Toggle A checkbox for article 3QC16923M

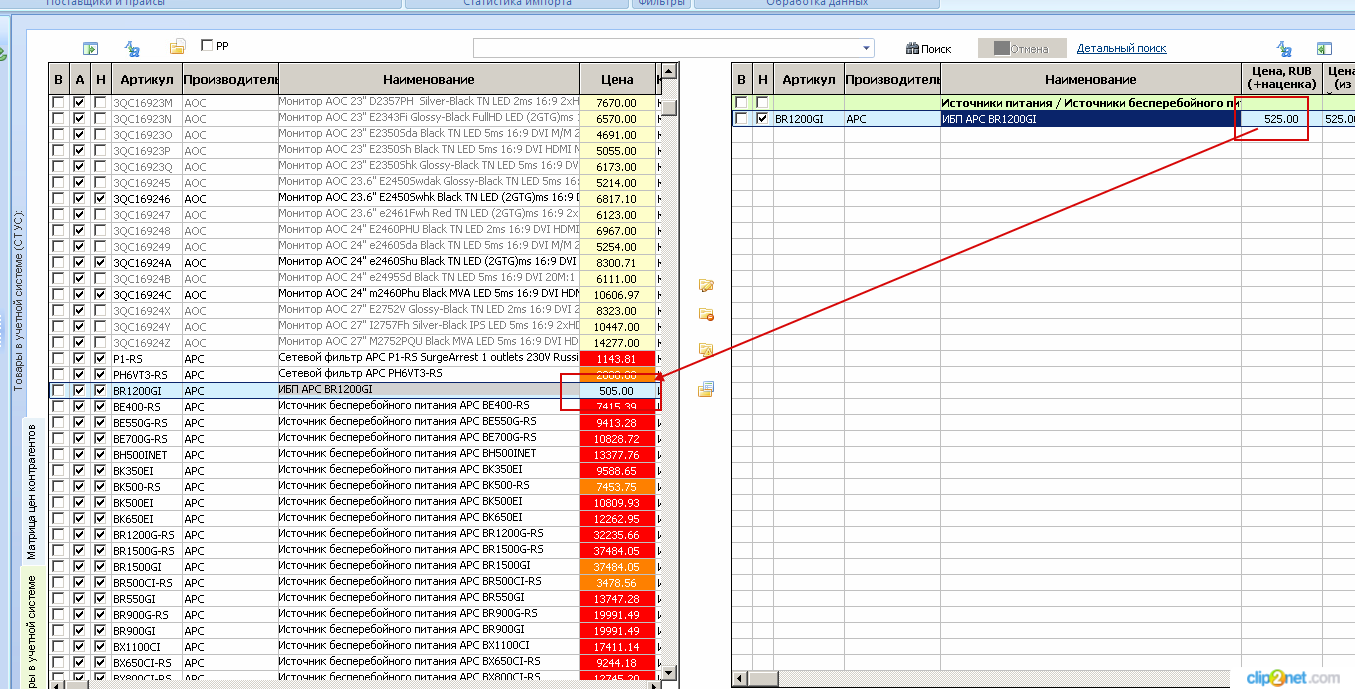coord(79,103)
